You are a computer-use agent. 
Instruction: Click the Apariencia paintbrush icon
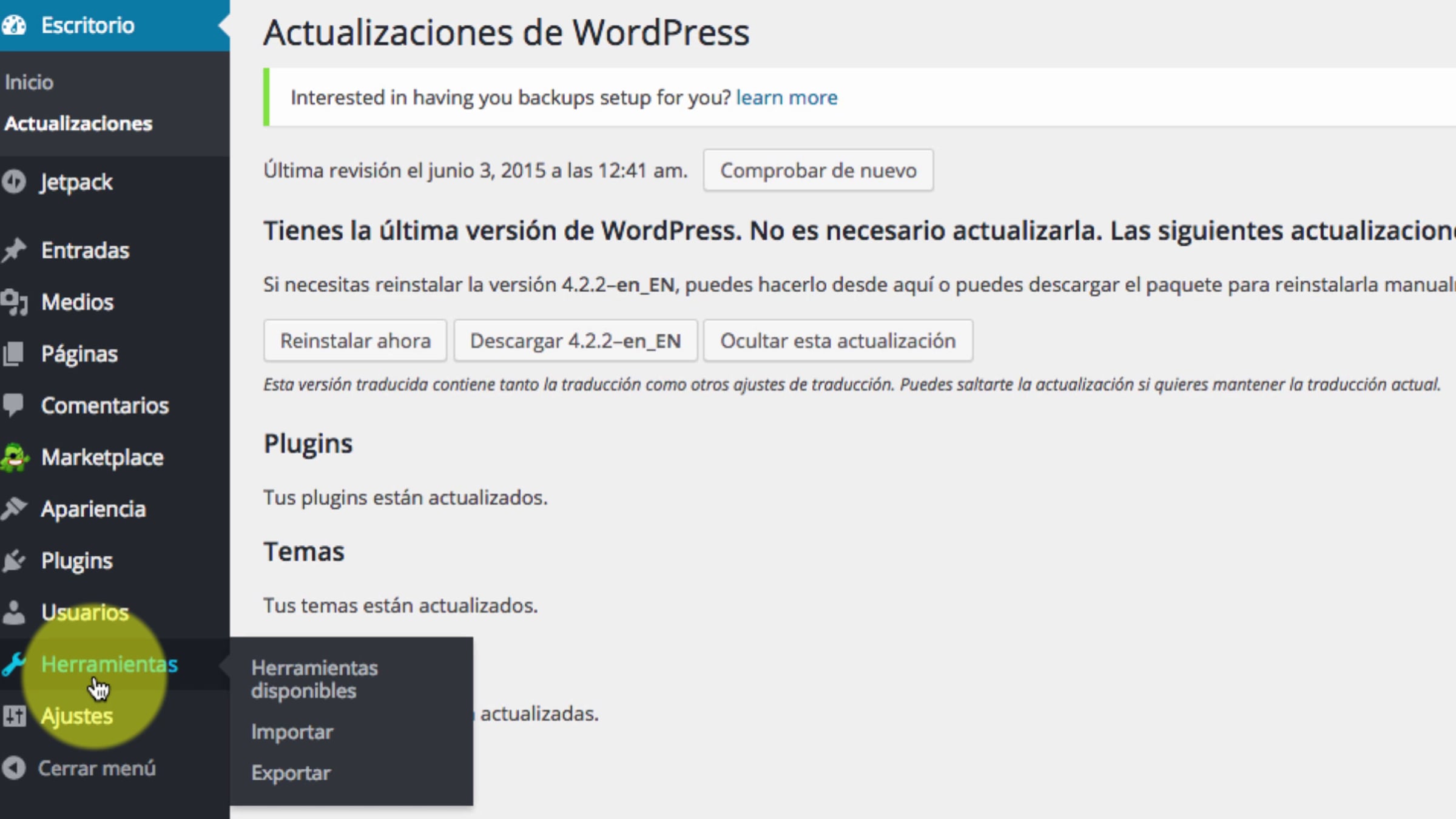[13, 508]
